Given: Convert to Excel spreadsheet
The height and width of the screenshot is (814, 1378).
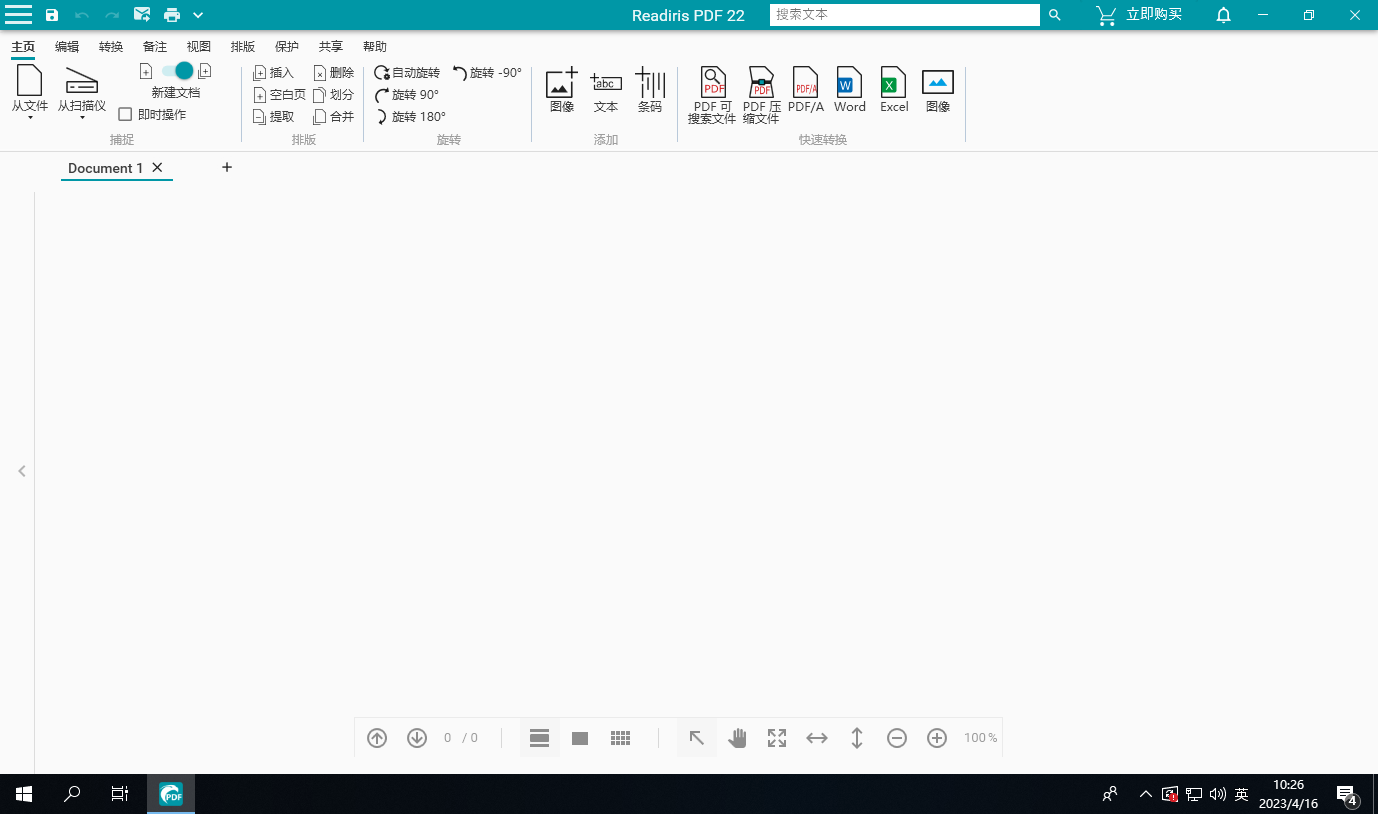Looking at the screenshot, I should [x=894, y=90].
